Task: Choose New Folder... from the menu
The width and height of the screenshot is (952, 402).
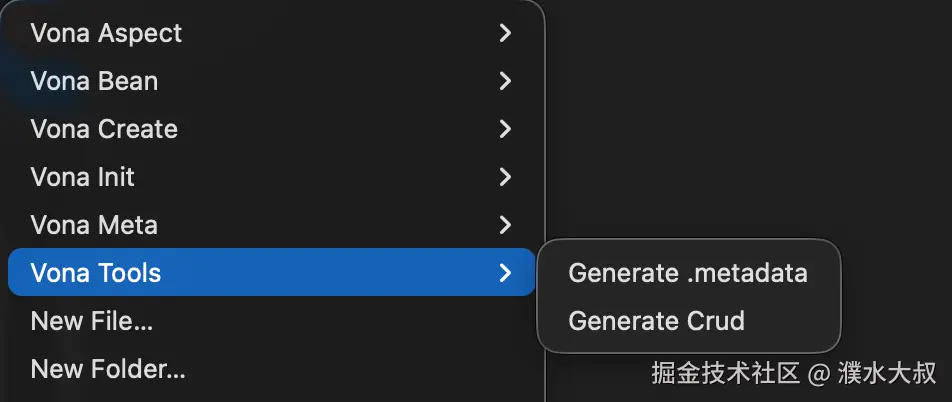Action: (108, 369)
